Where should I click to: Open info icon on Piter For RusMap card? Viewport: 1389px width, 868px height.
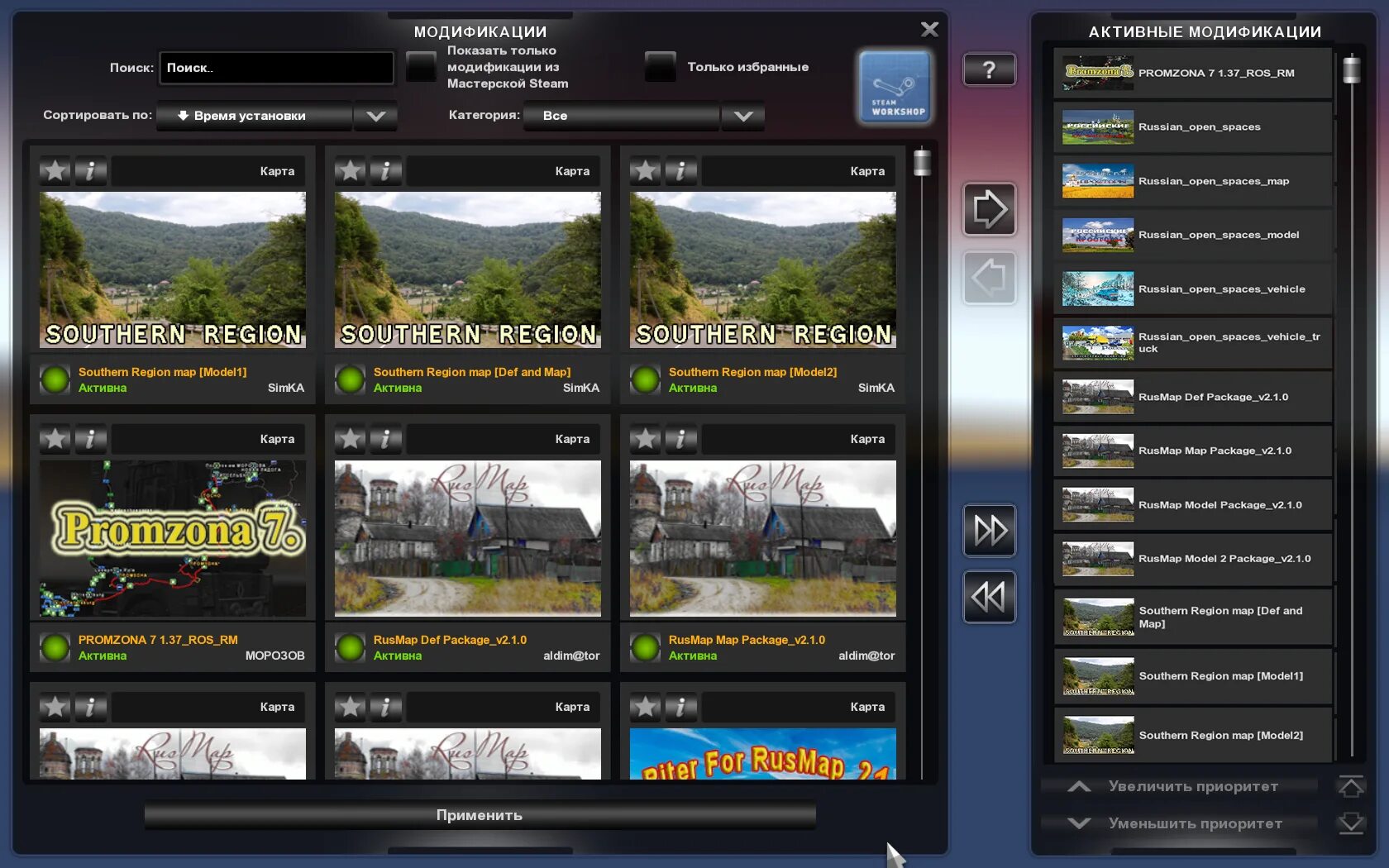pyautogui.click(x=681, y=707)
